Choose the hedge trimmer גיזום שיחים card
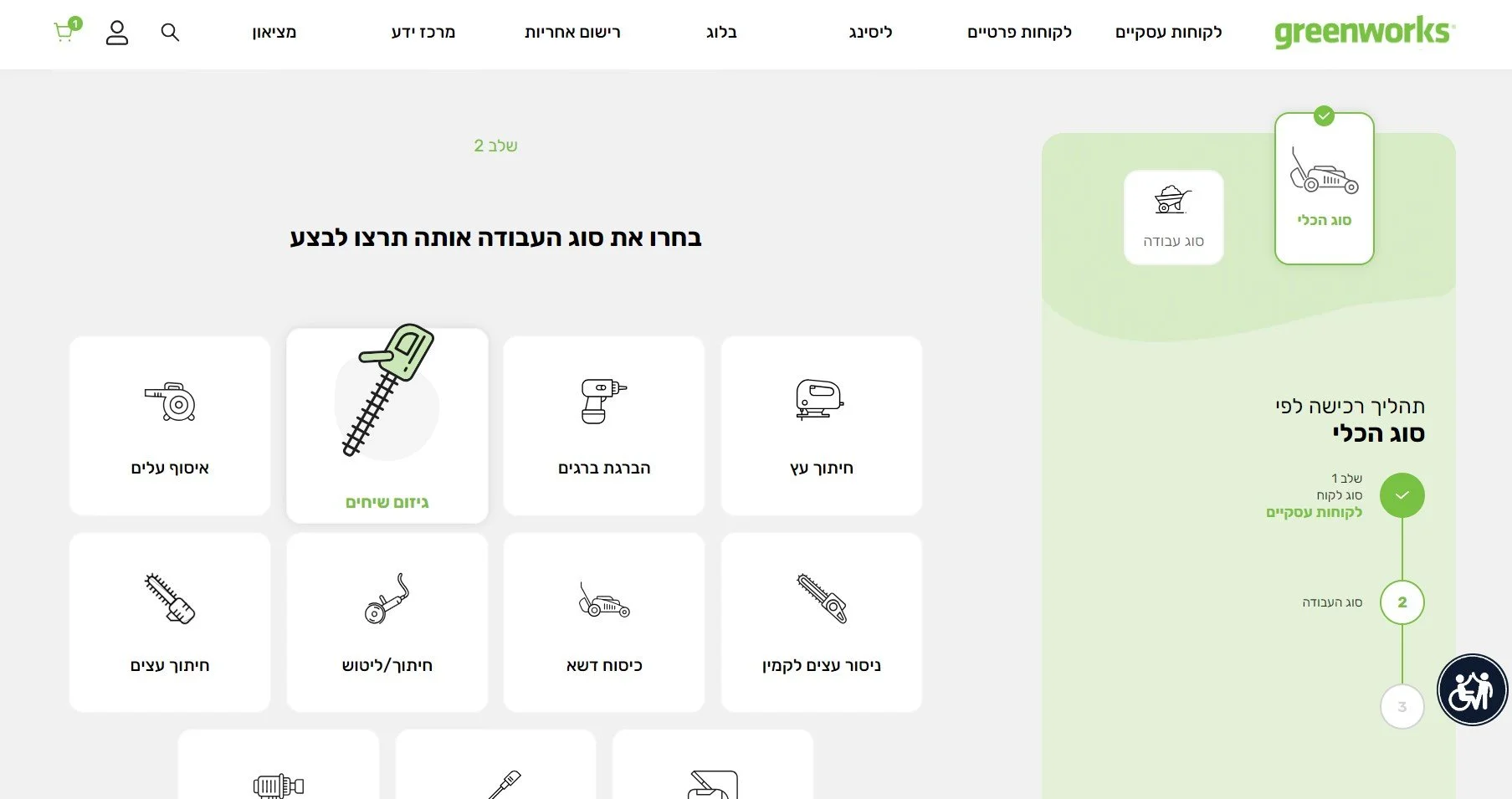 pos(387,426)
